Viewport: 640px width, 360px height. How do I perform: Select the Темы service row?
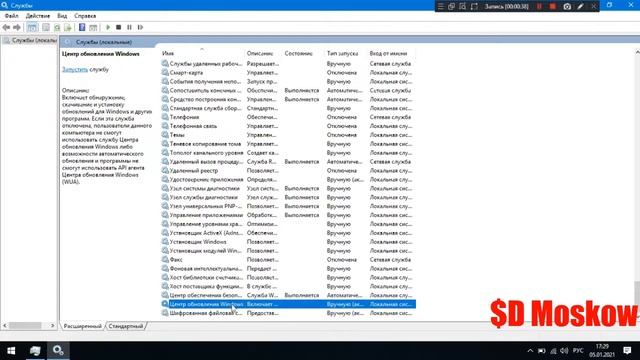[x=288, y=135]
